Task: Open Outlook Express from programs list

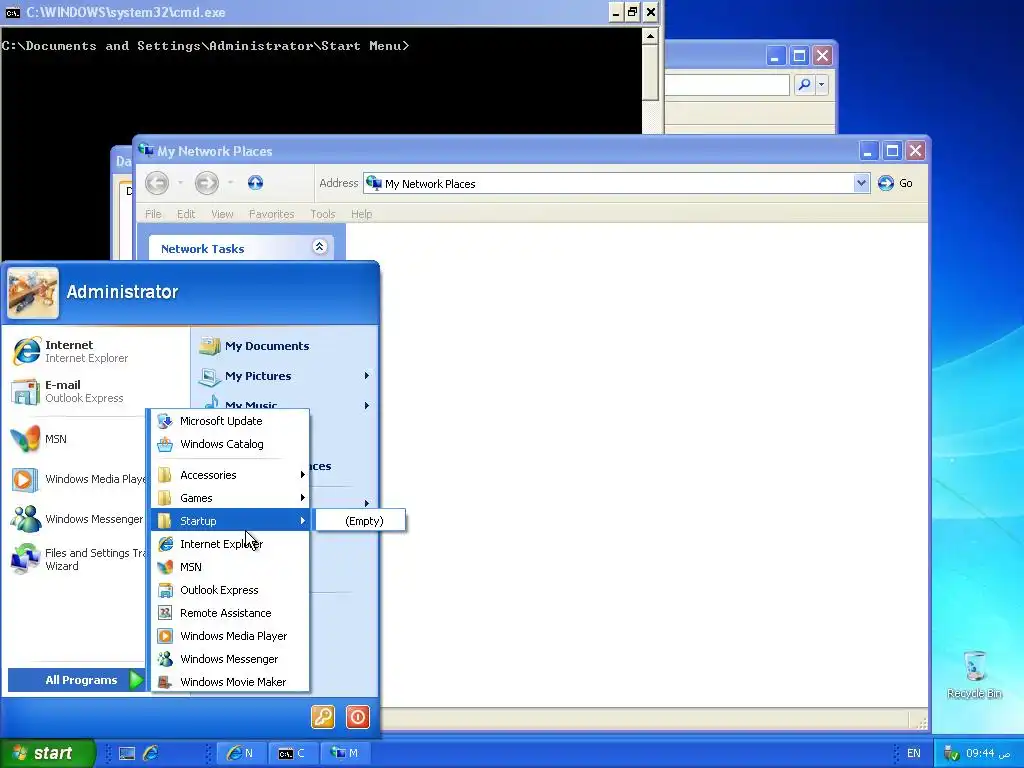Action: pos(230,590)
